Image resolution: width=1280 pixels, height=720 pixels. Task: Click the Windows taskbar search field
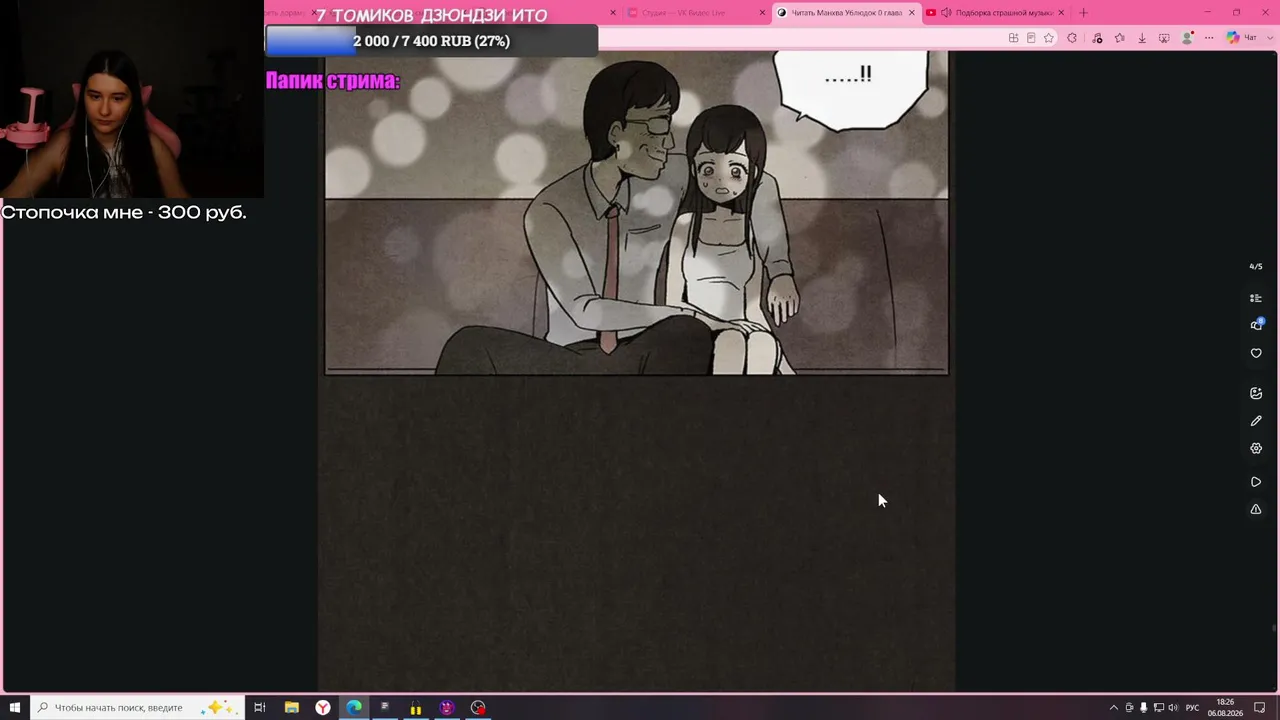point(137,708)
